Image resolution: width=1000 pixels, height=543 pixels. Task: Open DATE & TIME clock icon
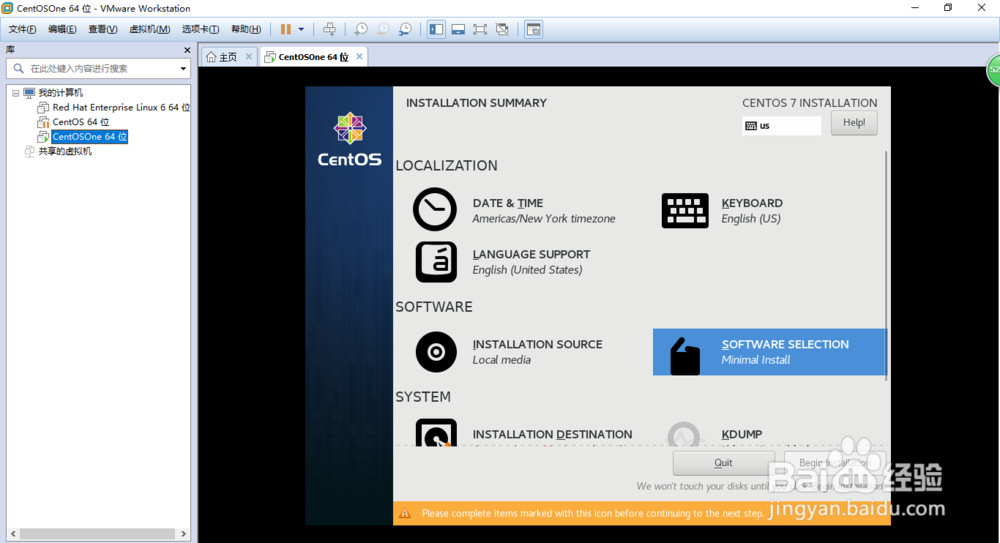pyautogui.click(x=435, y=209)
